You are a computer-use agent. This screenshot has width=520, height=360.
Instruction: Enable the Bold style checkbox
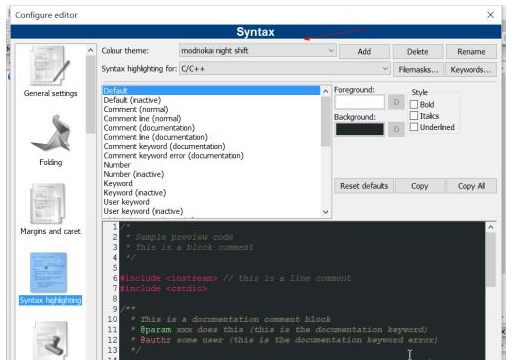click(414, 104)
